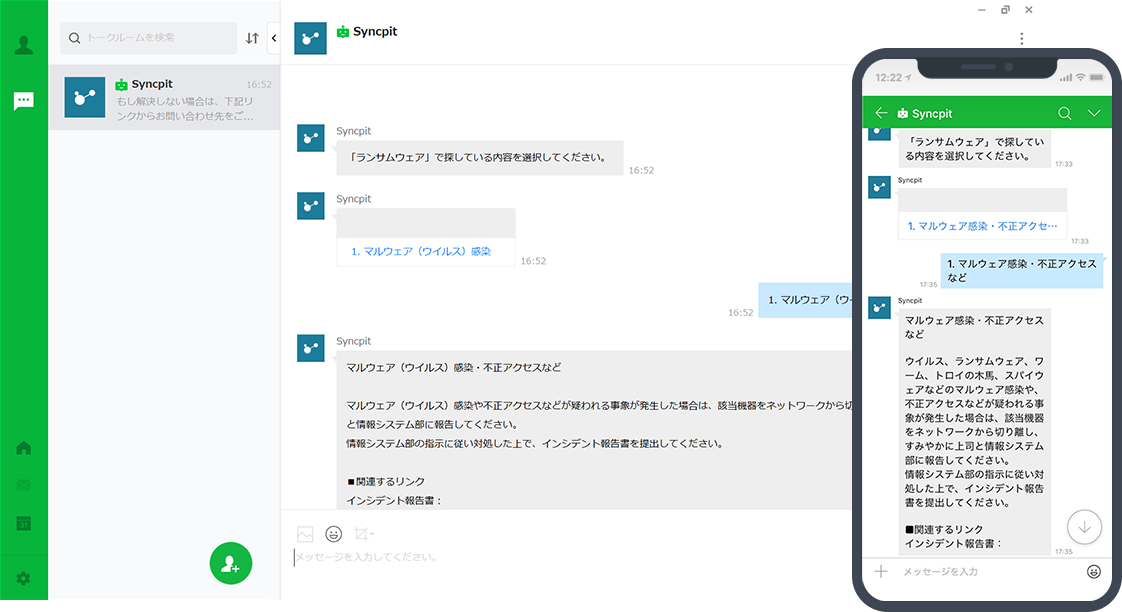Image resolution: width=1122 pixels, height=612 pixels.
Task: Minimize the LINE WORKS window
Action: [982, 10]
